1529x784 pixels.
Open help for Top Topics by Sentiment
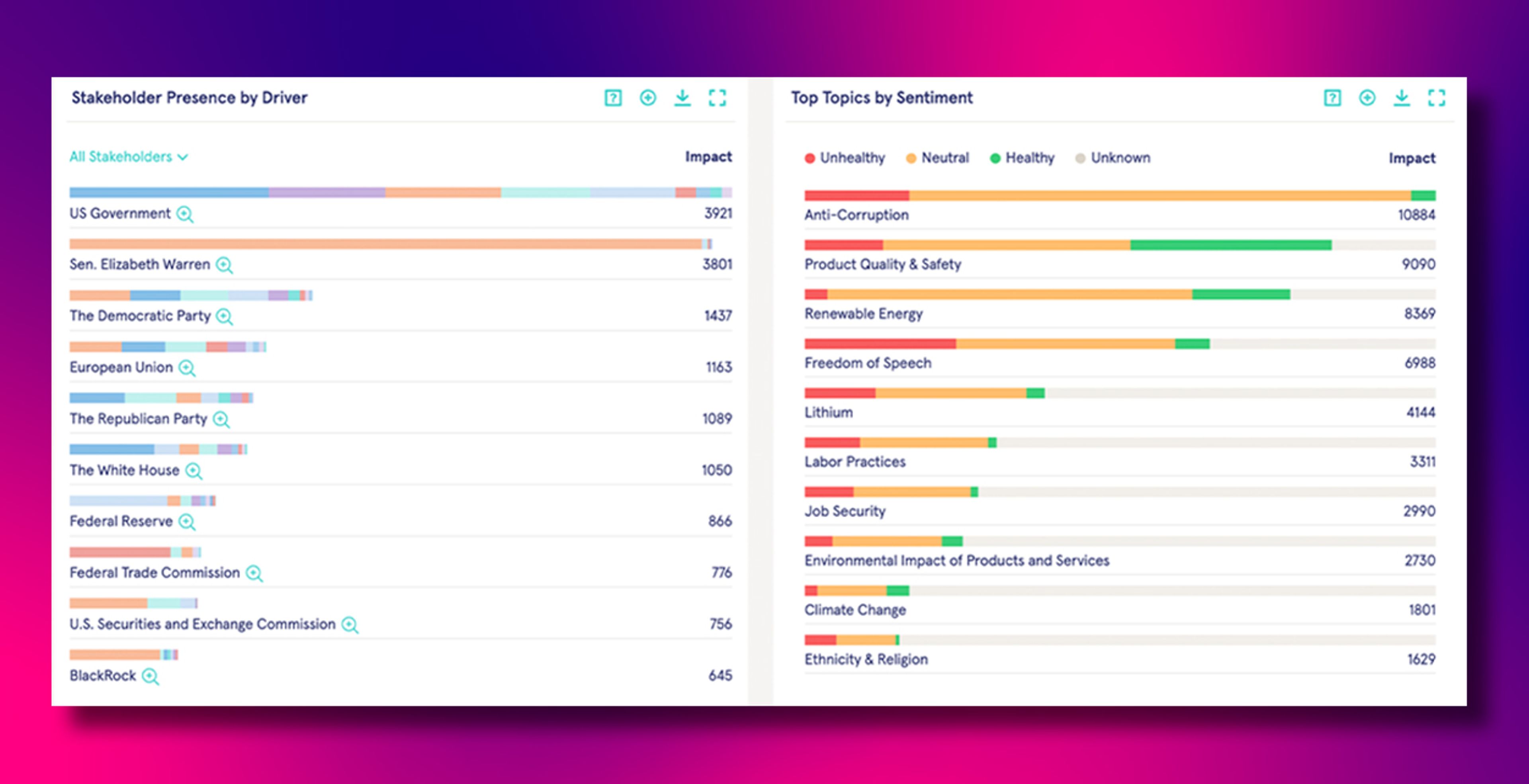tap(1332, 98)
